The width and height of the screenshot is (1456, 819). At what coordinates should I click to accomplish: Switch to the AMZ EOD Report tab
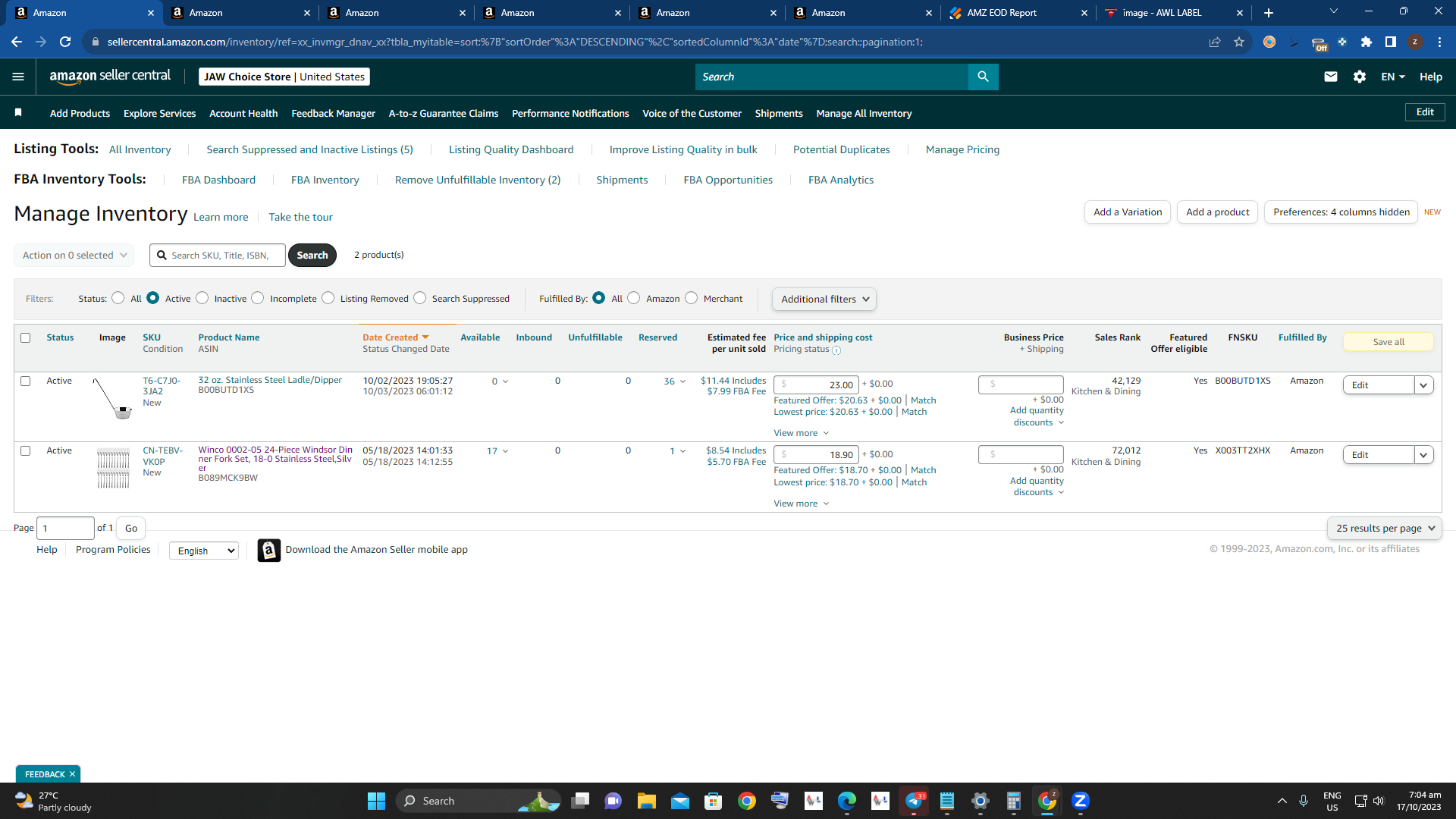coord(1017,13)
